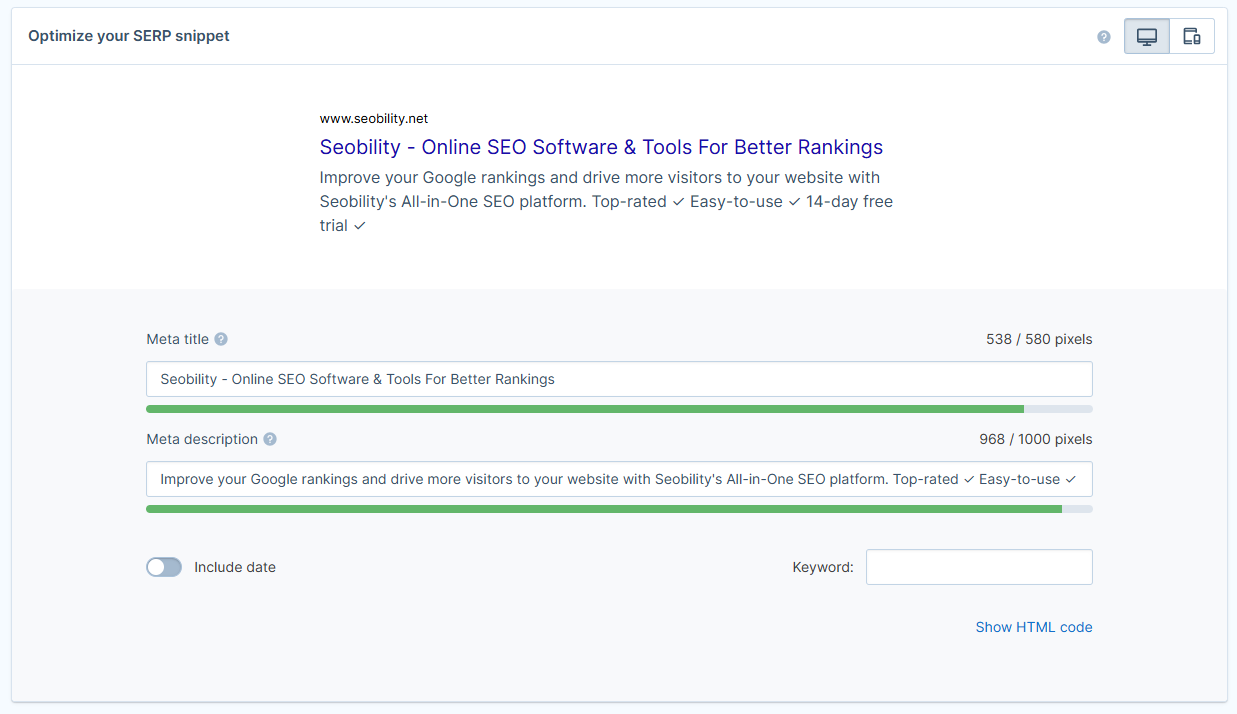Select the desktop preview icon
This screenshot has width=1237, height=714.
1145,35
